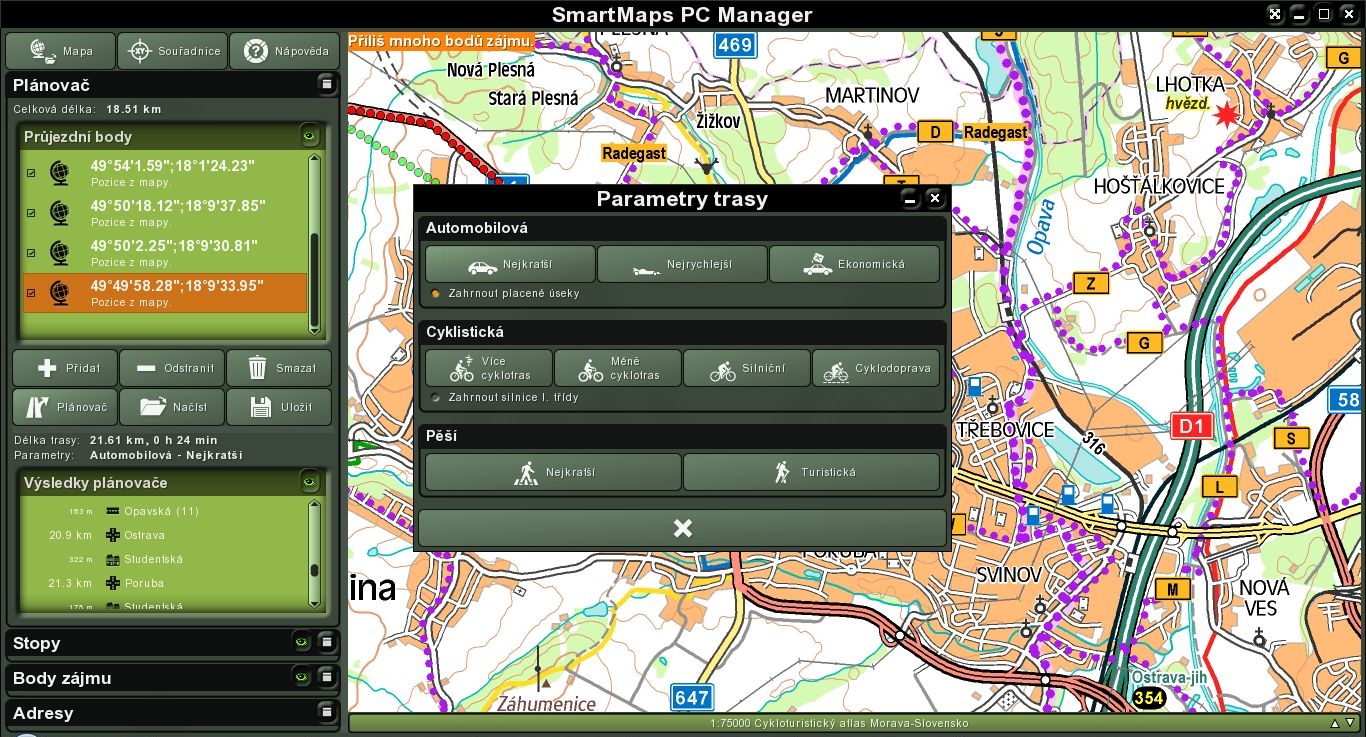Choose Turistická hiking route
Viewport: 1366px width, 737px height.
pyautogui.click(x=811, y=472)
